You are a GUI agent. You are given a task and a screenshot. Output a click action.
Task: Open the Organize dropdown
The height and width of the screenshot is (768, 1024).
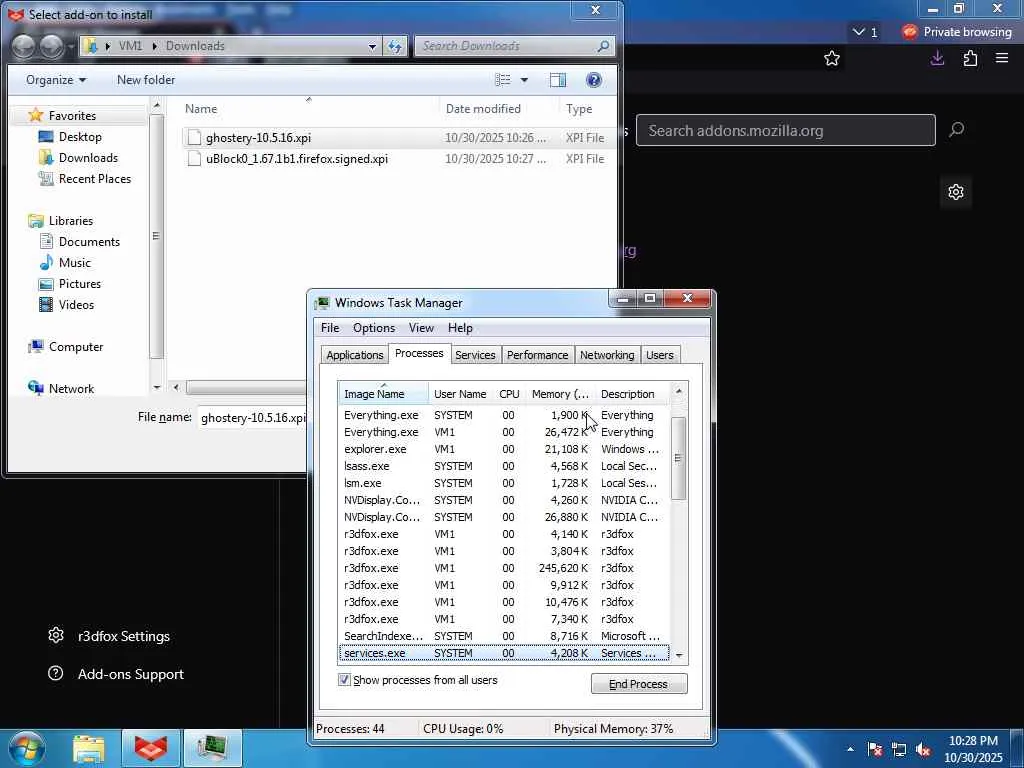56,80
